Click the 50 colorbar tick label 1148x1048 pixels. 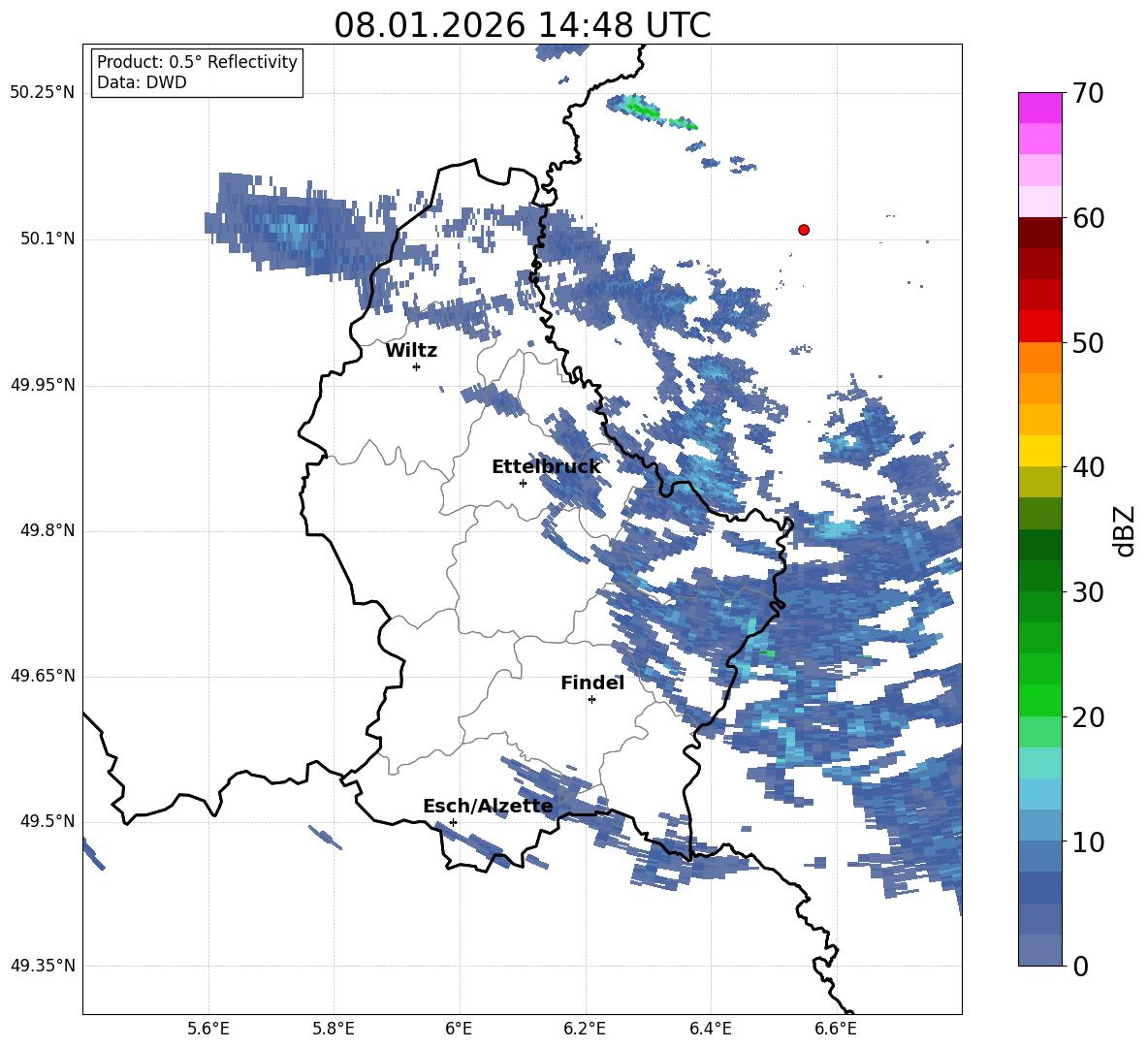point(1088,343)
